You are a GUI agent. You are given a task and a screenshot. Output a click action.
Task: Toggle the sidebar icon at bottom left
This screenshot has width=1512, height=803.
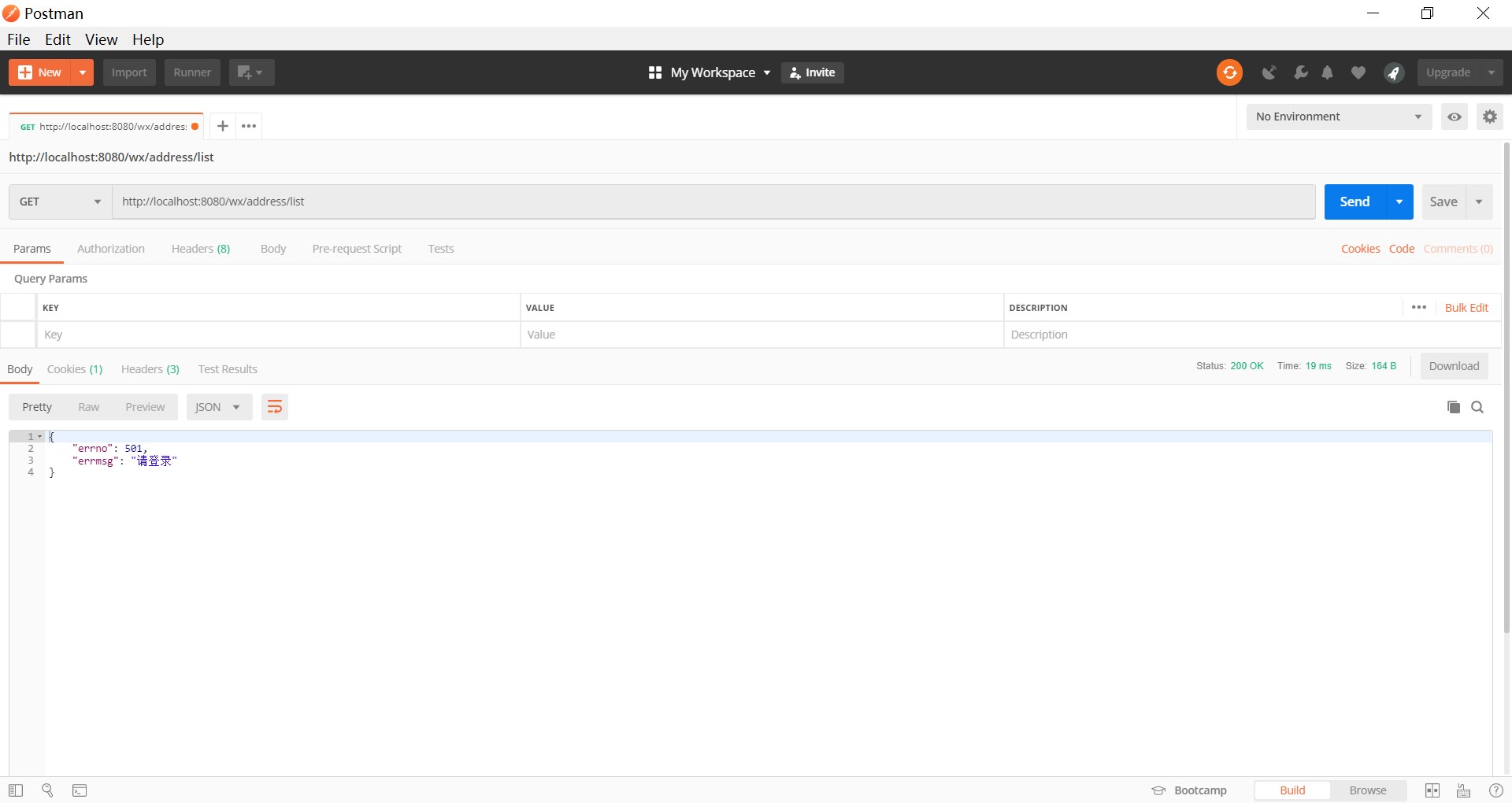16,790
